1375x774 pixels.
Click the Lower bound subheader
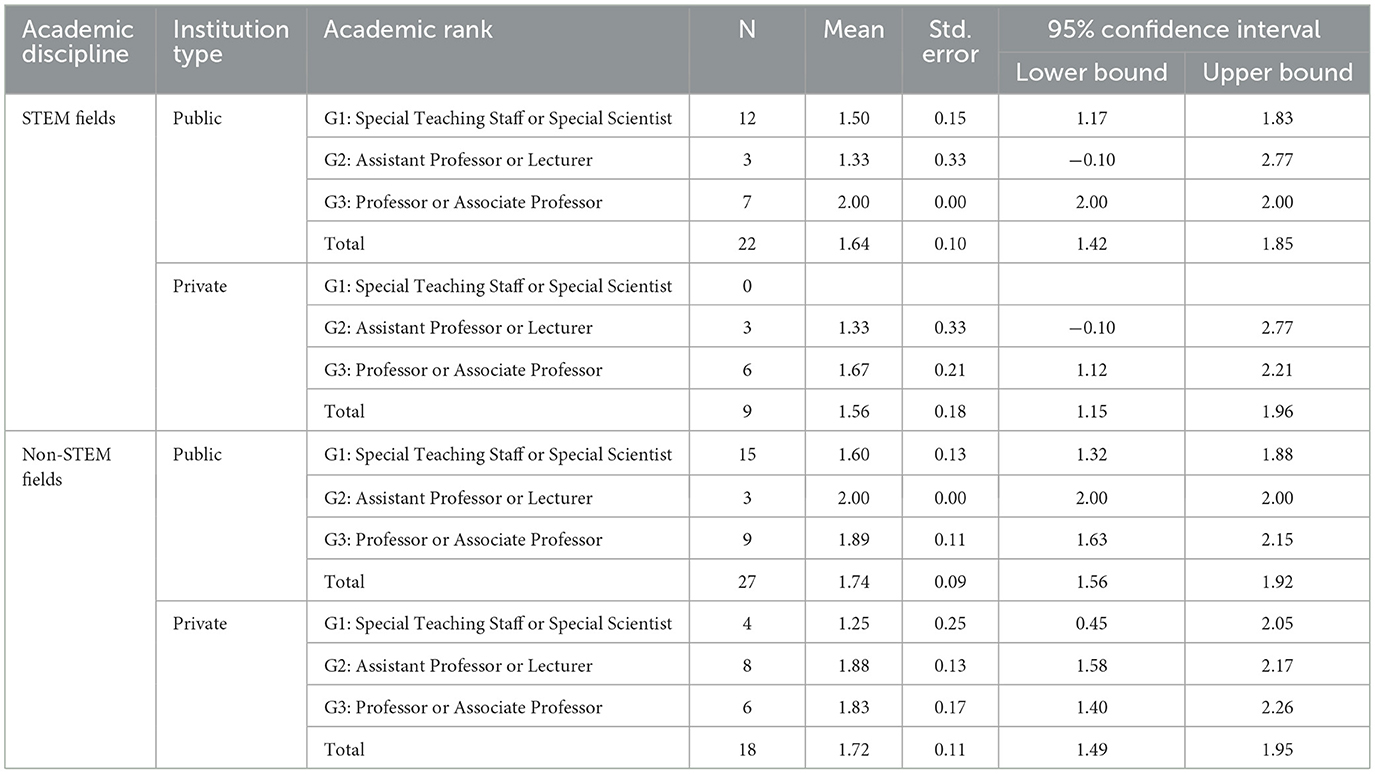click(x=1091, y=73)
